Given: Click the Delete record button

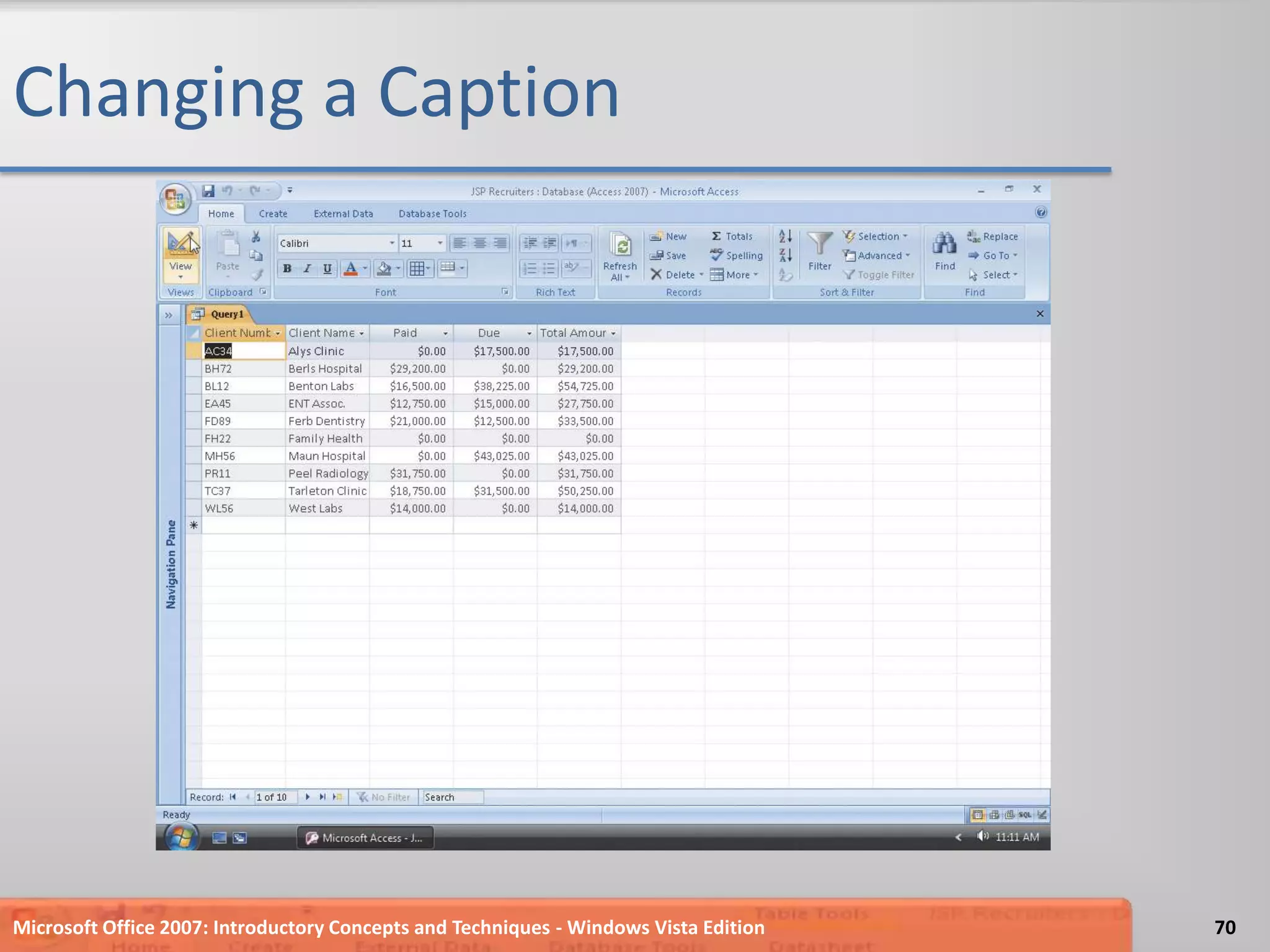Looking at the screenshot, I should click(x=677, y=275).
